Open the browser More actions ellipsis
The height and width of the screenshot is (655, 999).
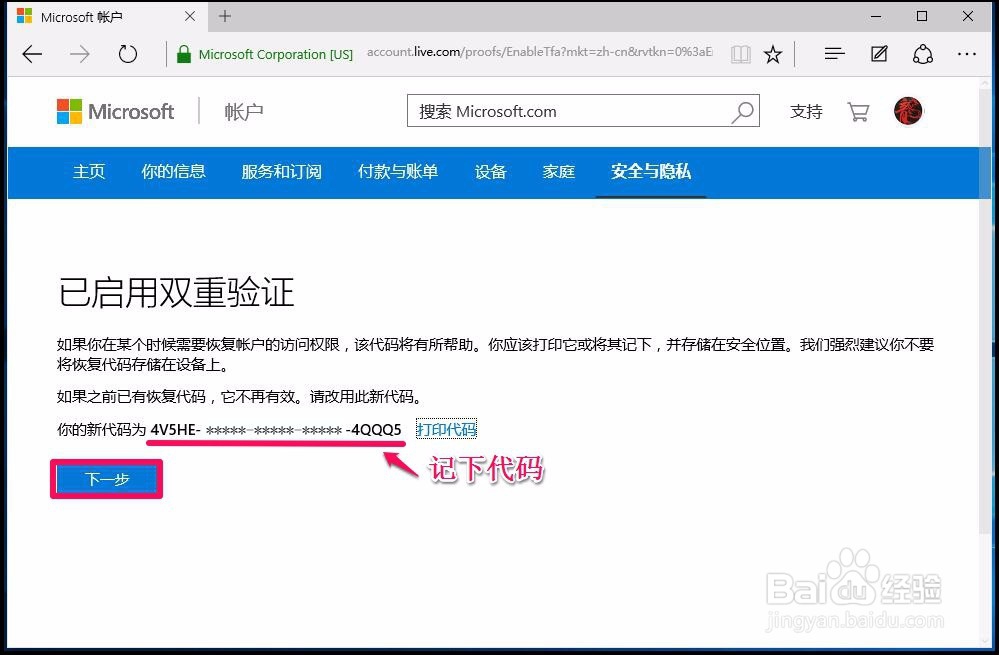click(x=967, y=55)
